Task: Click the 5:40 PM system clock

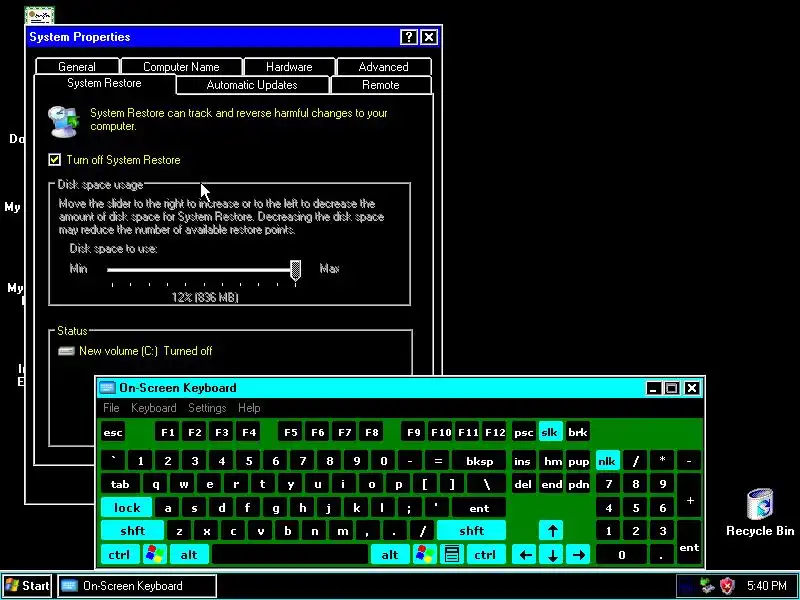Action: point(766,585)
